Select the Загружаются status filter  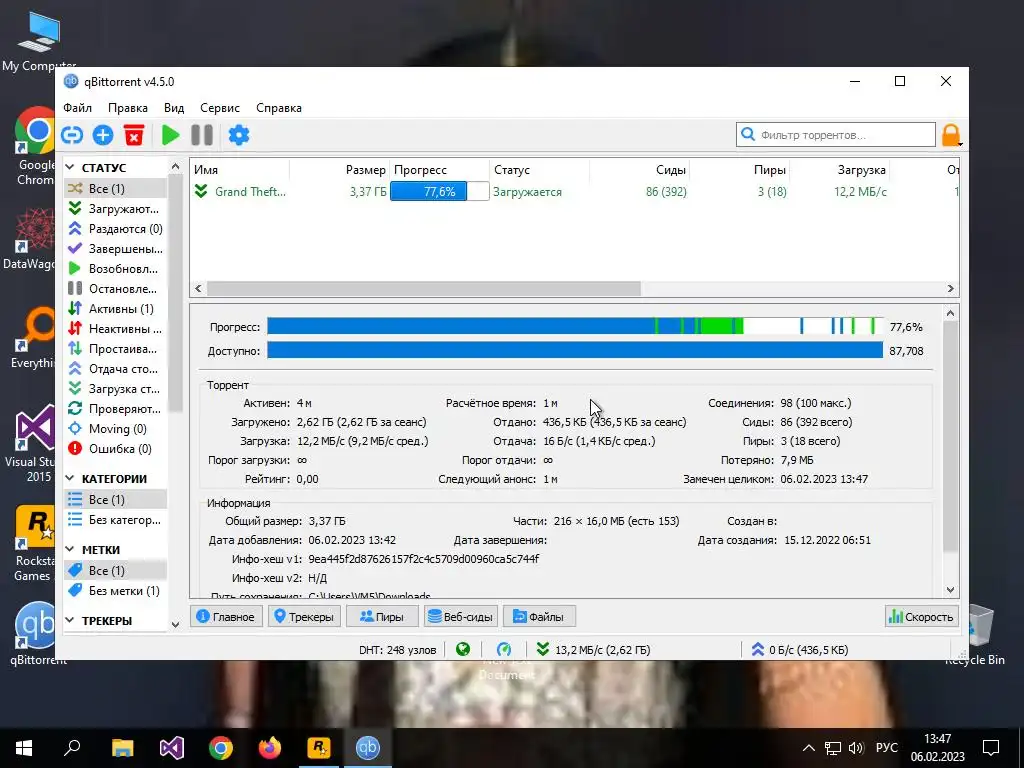click(116, 208)
